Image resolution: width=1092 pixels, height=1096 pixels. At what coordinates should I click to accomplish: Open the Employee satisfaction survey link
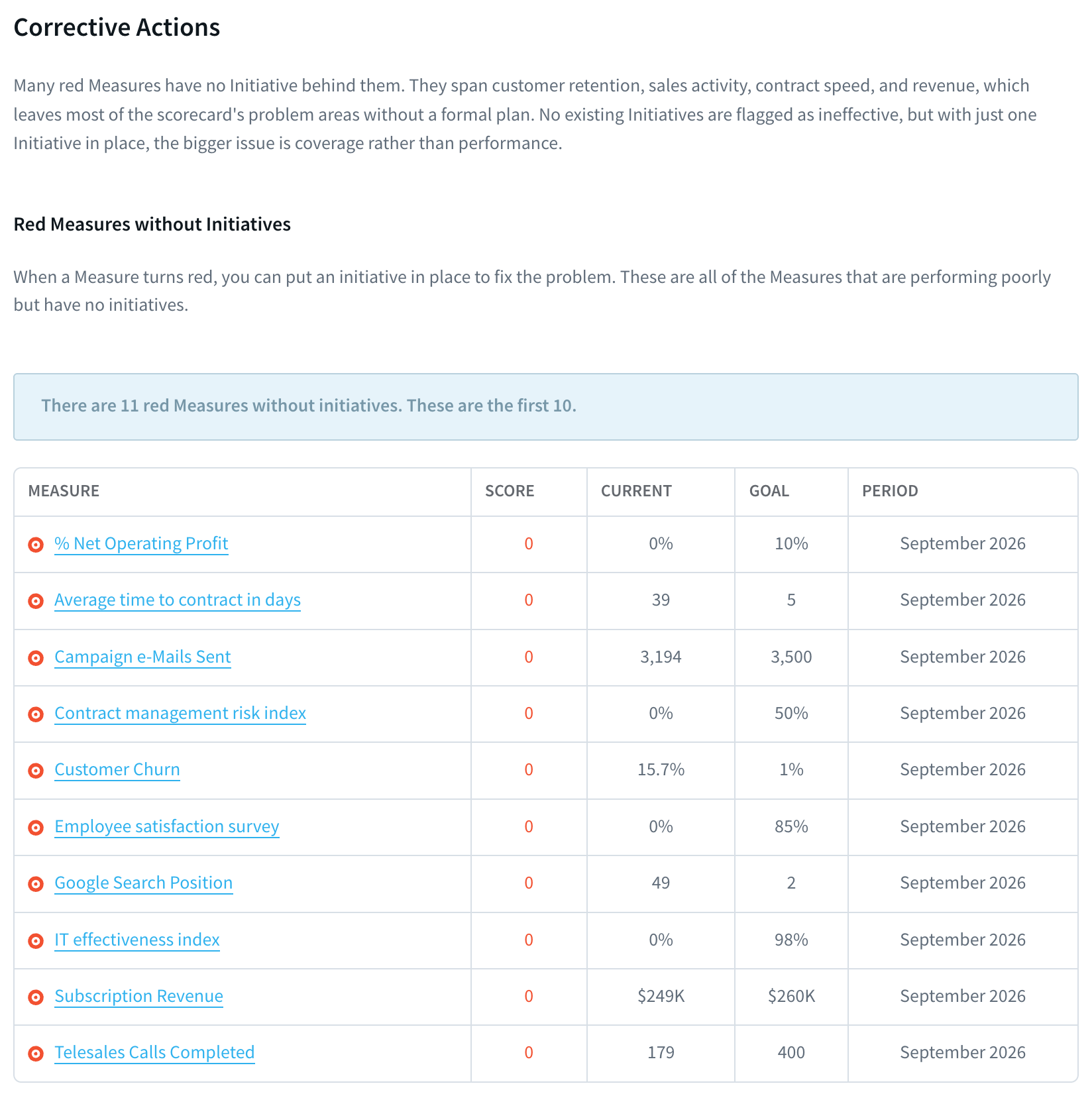167,826
